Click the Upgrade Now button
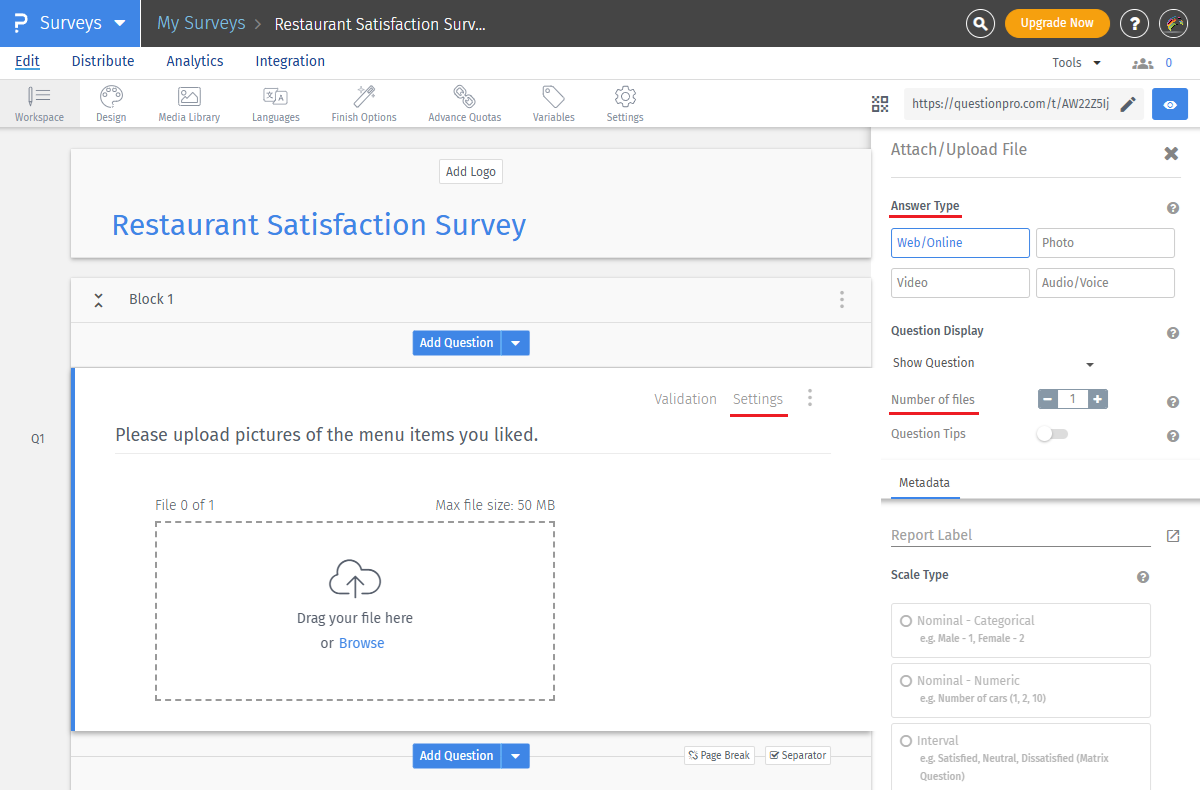 (1056, 23)
